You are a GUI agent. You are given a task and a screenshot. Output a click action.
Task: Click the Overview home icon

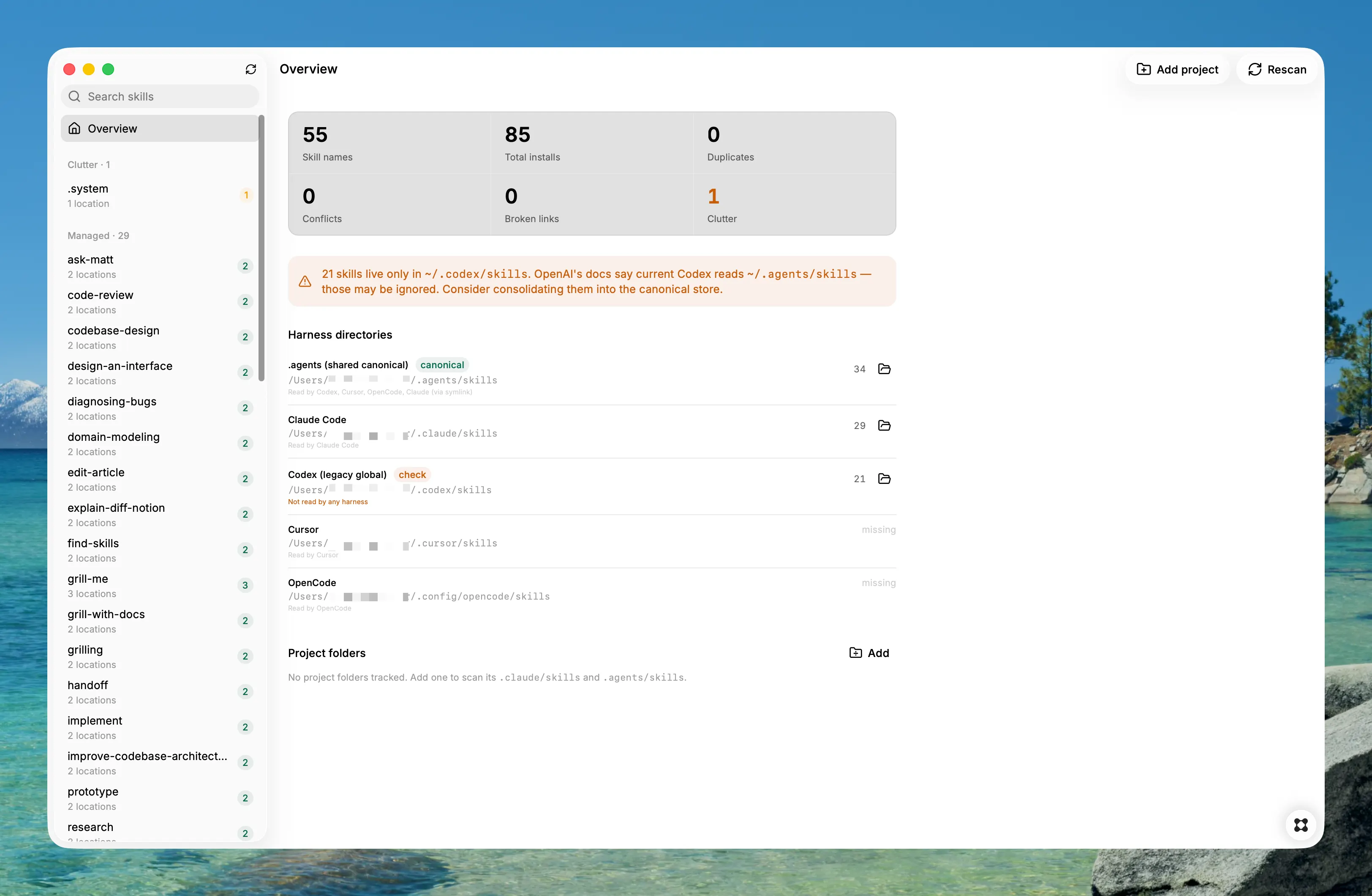point(74,128)
